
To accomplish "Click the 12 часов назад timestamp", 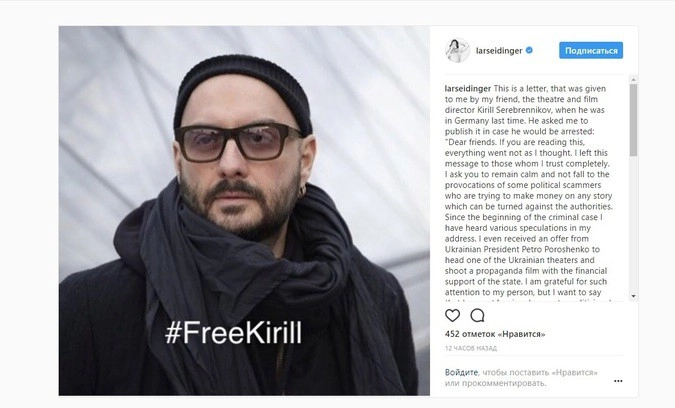I will tap(471, 349).
